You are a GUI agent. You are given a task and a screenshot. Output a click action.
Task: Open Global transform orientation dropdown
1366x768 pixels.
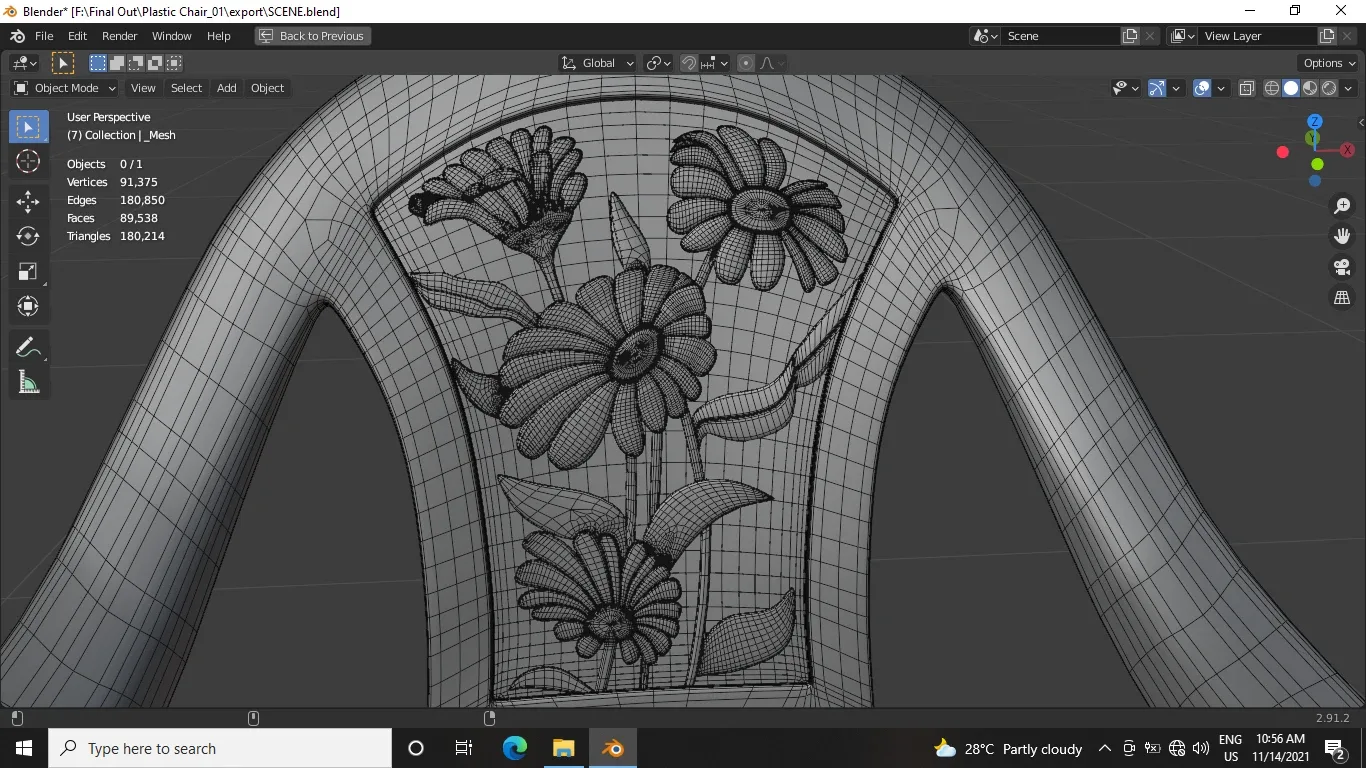(598, 63)
